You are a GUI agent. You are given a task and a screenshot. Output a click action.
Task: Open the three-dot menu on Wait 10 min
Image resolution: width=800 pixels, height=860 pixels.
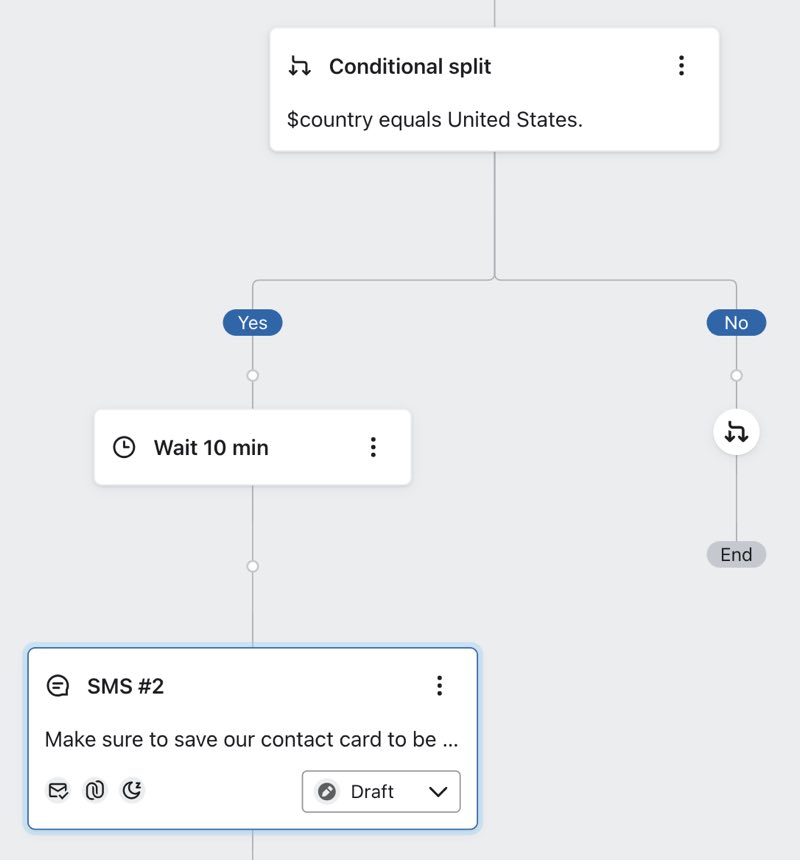(x=373, y=448)
